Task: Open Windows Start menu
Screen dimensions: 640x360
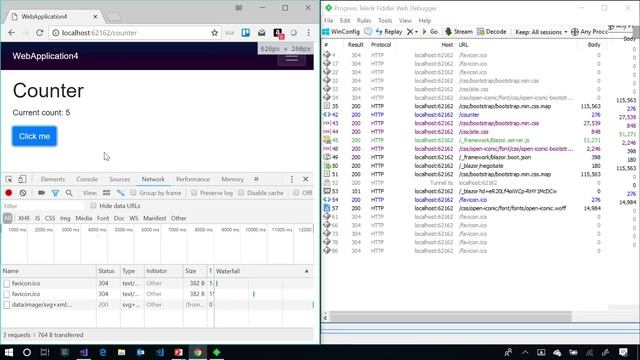Action: pyautogui.click(x=9, y=352)
